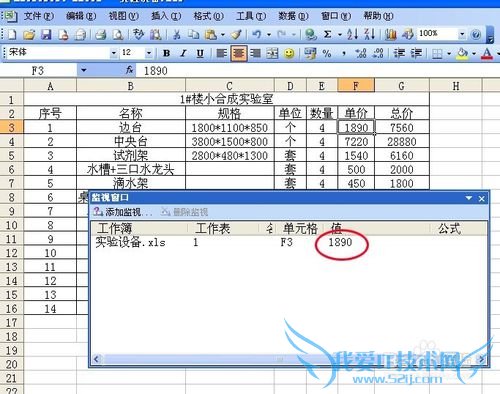The height and width of the screenshot is (394, 500).
Task: Paste from clipboard
Action: point(211,34)
